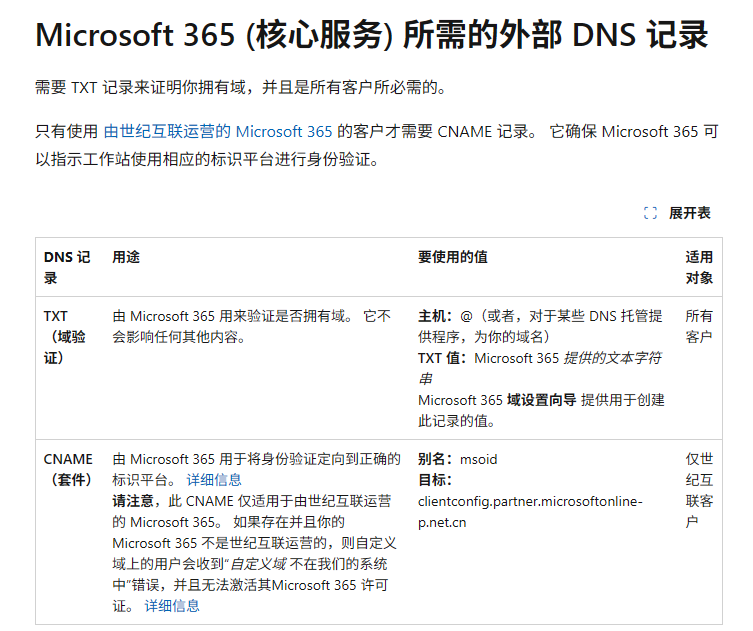Click the 展开表 button label
Screen dimensions: 753x631
click(690, 213)
